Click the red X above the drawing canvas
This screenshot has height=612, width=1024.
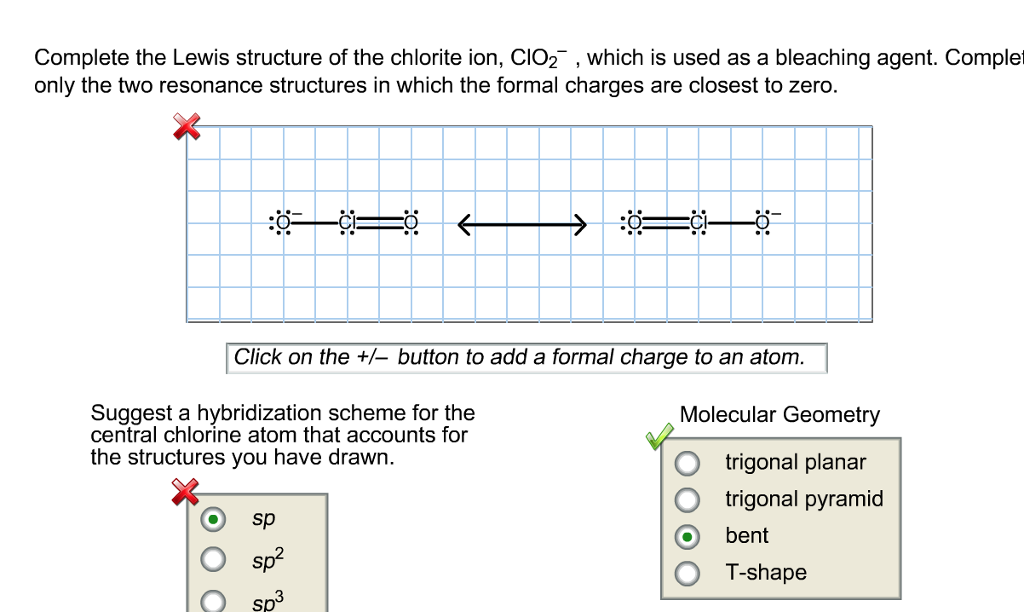click(186, 126)
